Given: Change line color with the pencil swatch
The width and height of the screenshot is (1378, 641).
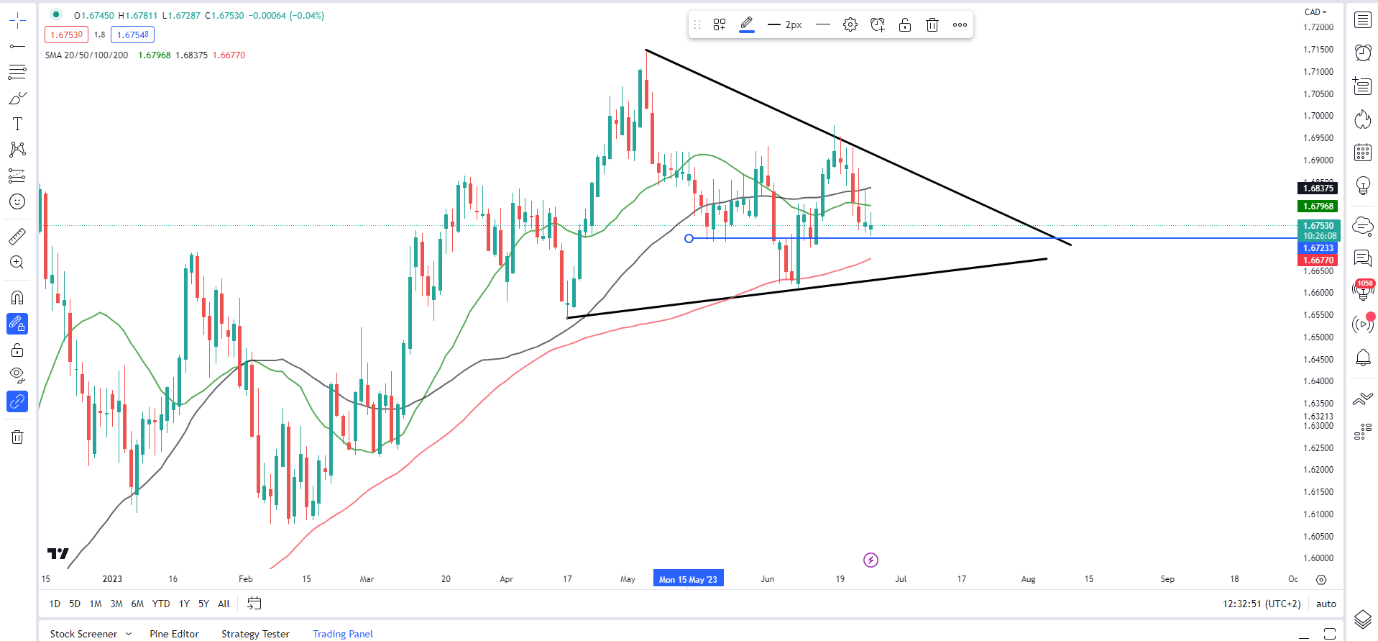Looking at the screenshot, I should tap(746, 25).
